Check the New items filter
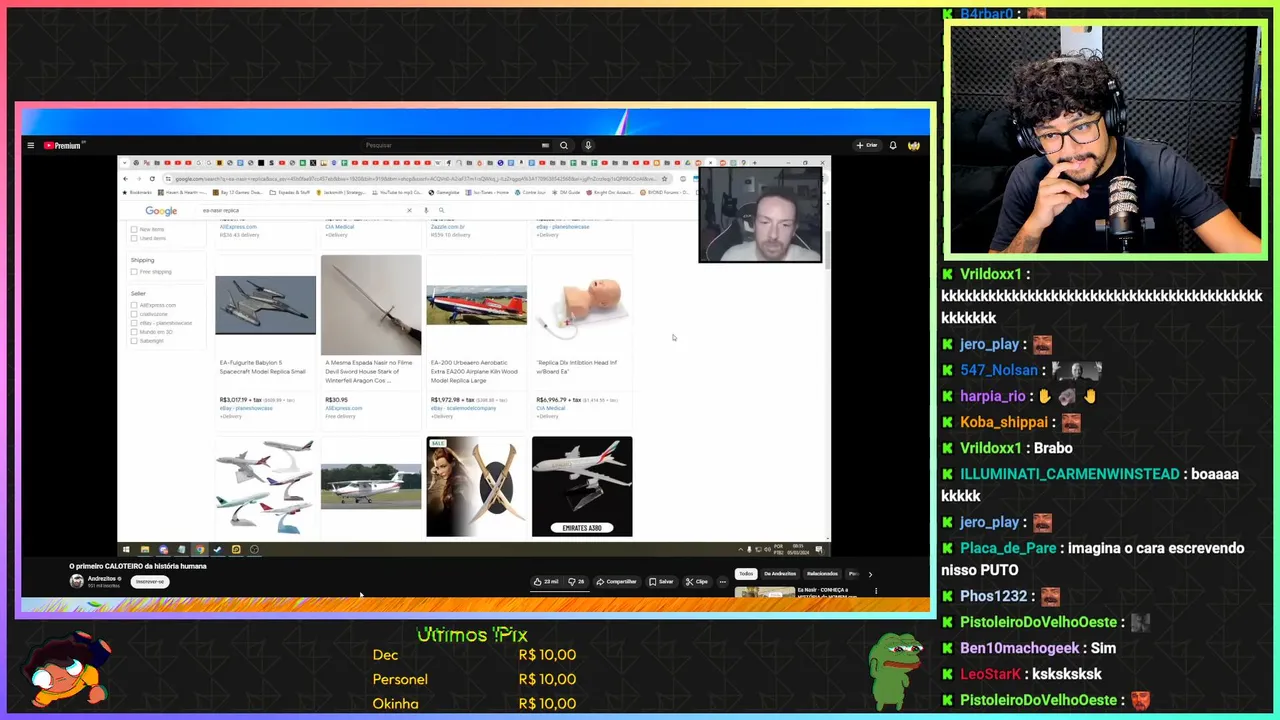This screenshot has width=1280, height=720. click(x=134, y=229)
